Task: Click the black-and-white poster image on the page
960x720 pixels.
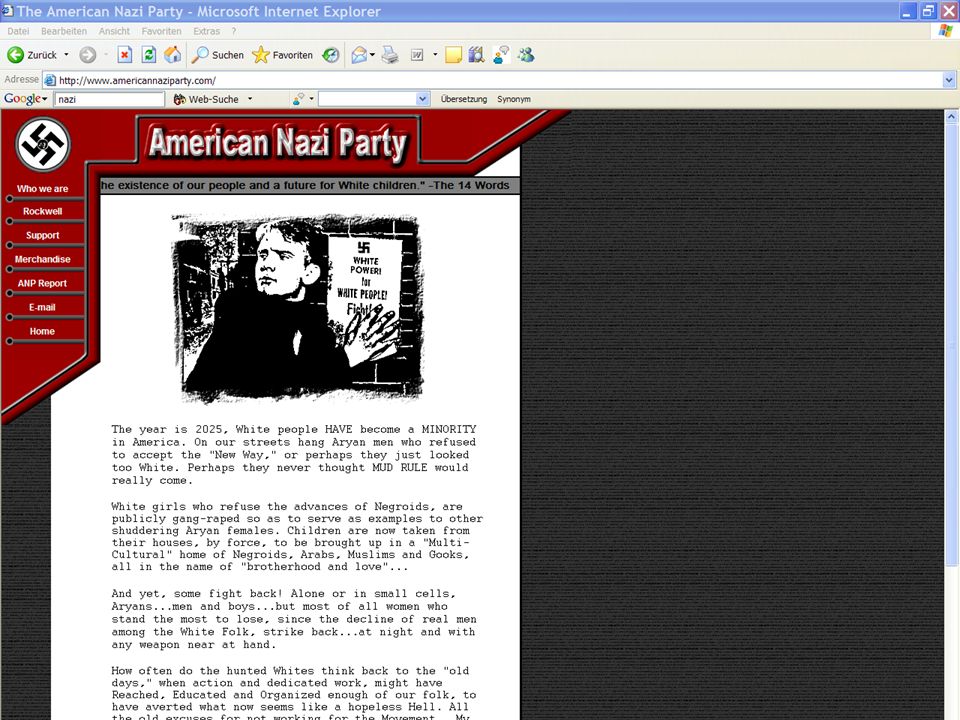Action: click(298, 308)
